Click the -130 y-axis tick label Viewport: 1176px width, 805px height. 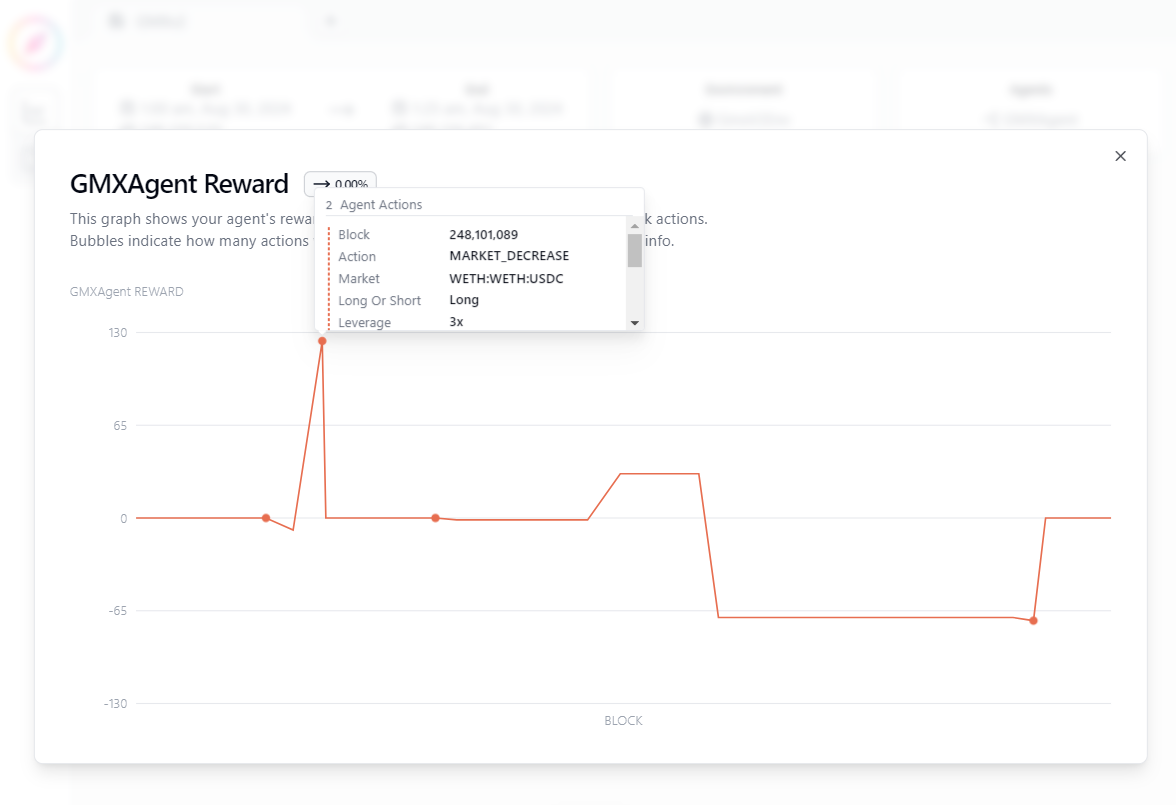pos(116,704)
